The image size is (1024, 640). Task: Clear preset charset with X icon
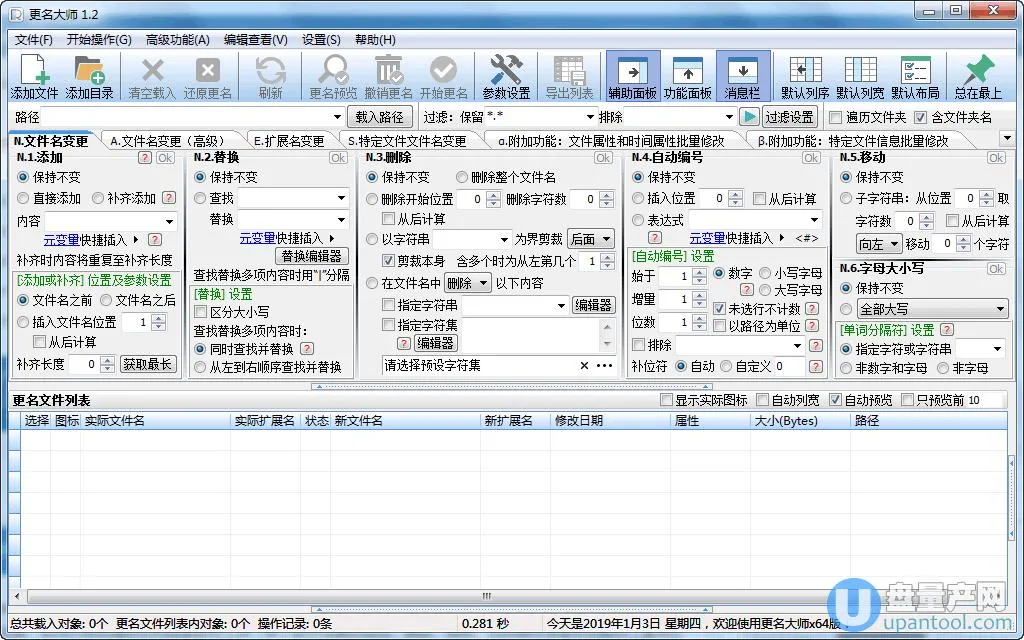click(584, 366)
